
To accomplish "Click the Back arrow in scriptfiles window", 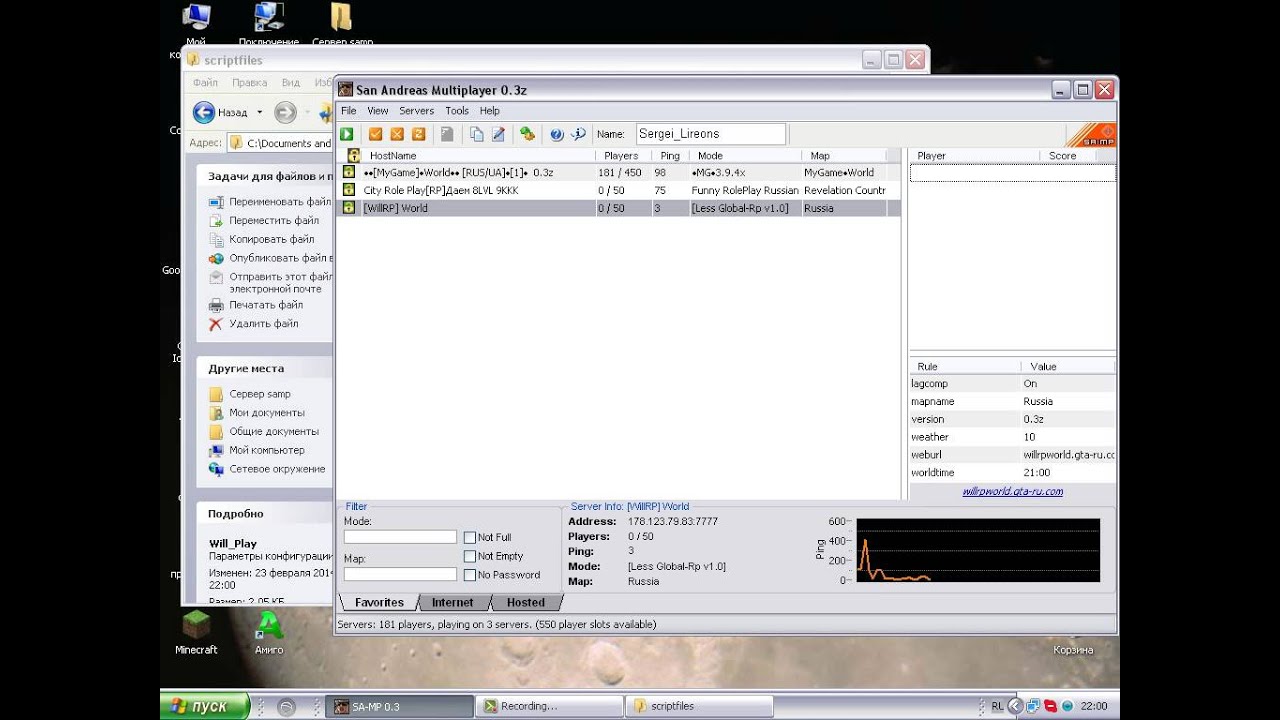I will click(204, 112).
